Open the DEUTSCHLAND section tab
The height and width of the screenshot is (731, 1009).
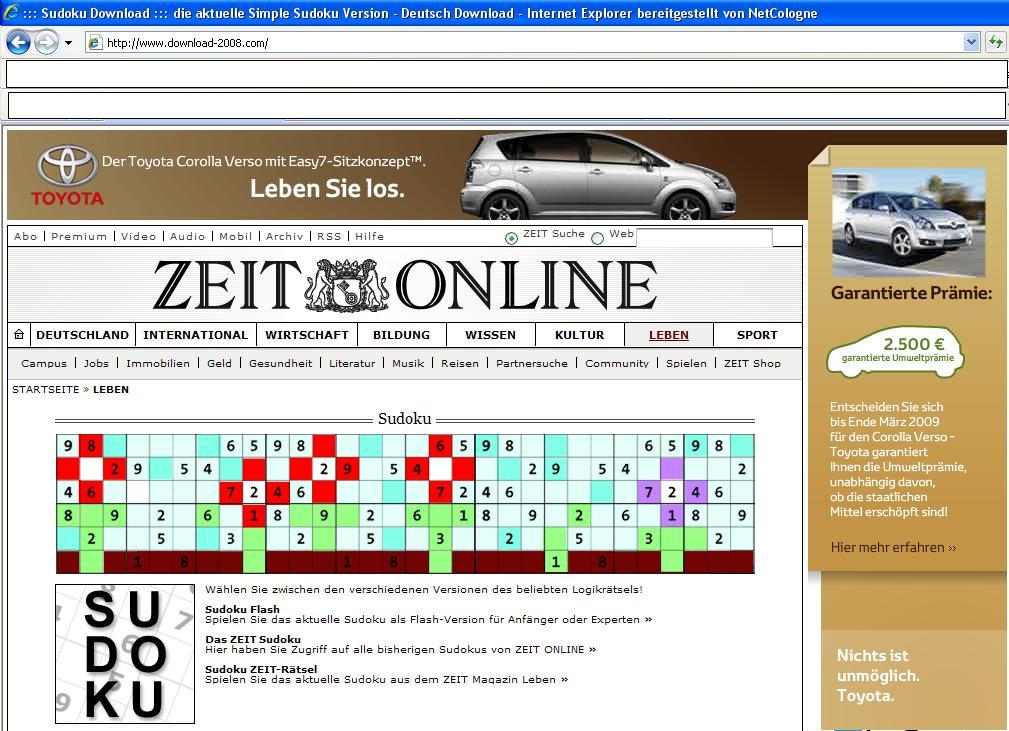82,335
